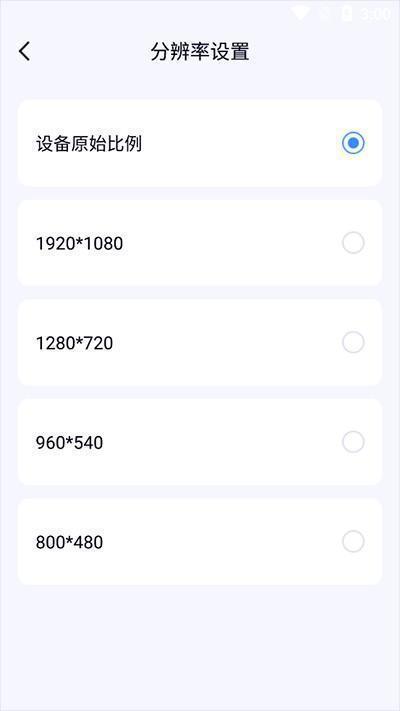
Task: Enable the 960*540 radio button
Action: coord(353,442)
